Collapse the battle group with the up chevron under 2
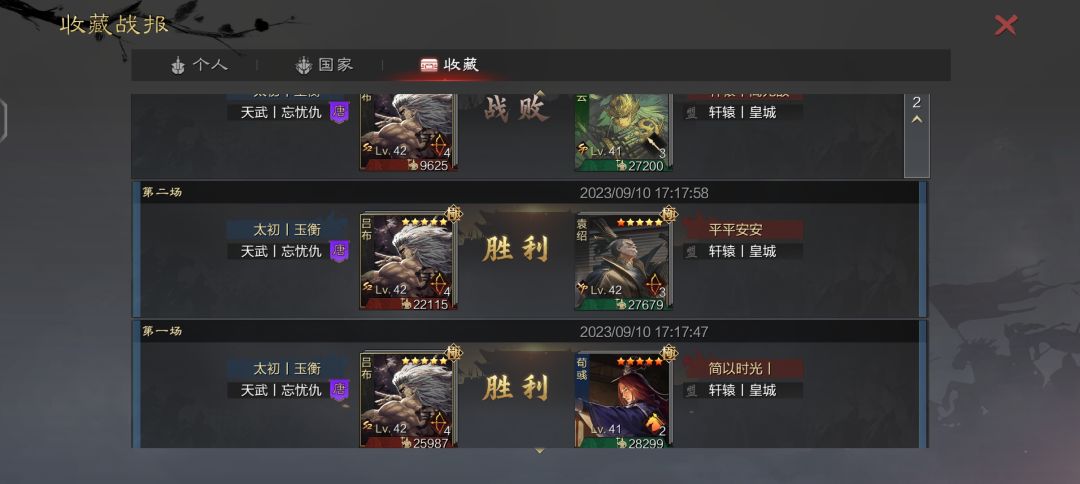This screenshot has width=1080, height=484. tap(916, 120)
